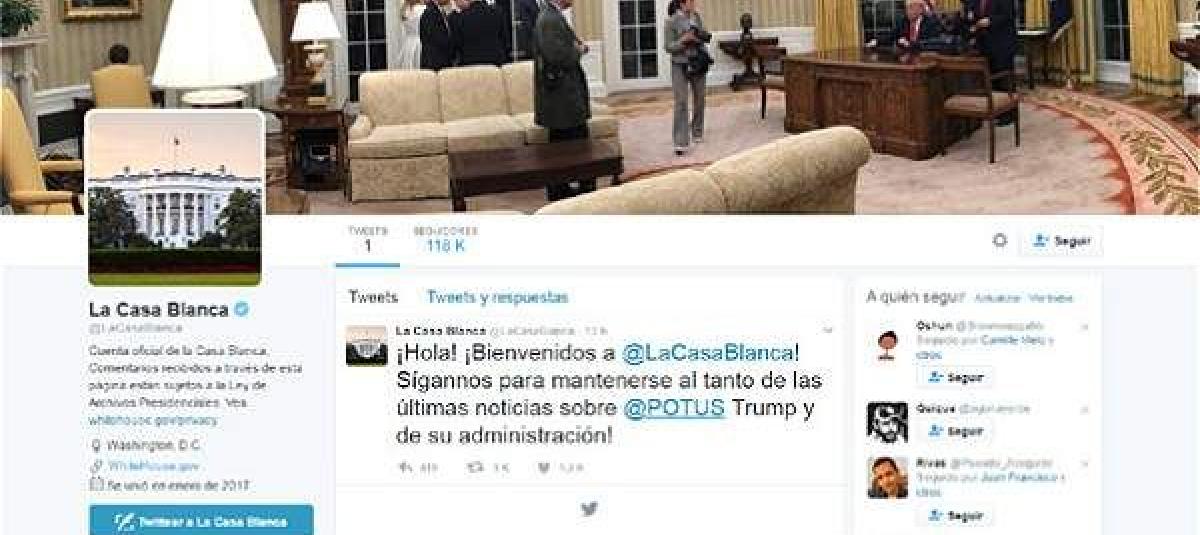Follow La Casa Blanca with header Seguir button
This screenshot has height=535, width=1200.
pos(1061,241)
